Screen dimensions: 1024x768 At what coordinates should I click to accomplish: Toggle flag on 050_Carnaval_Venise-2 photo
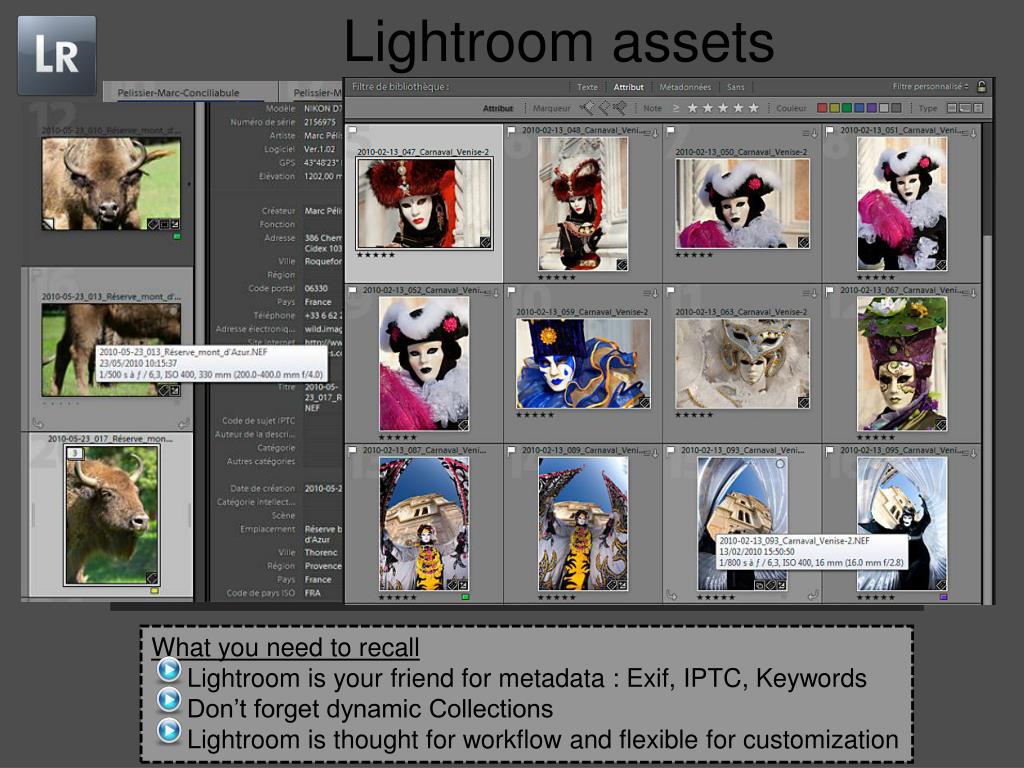(670, 131)
